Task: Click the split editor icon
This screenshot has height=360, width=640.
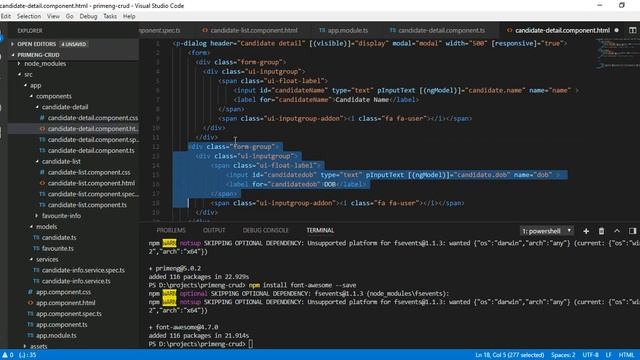Action: (632, 30)
